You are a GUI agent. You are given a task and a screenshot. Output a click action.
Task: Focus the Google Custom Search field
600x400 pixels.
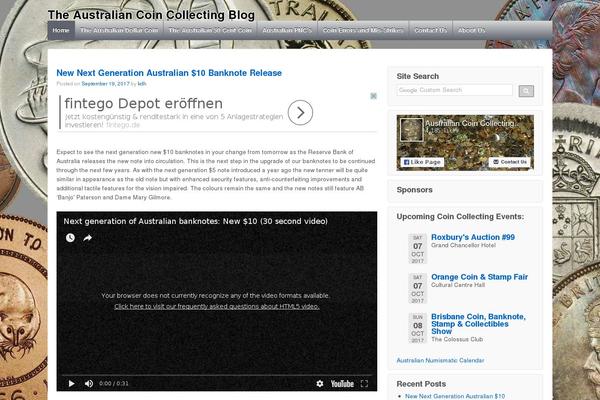click(455, 90)
